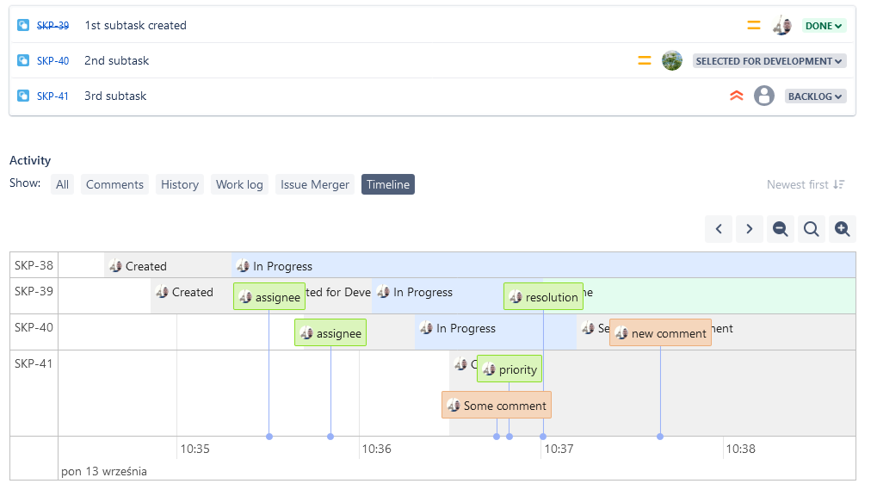Open the Issue Merger activity tab
The height and width of the screenshot is (496, 871).
click(315, 184)
